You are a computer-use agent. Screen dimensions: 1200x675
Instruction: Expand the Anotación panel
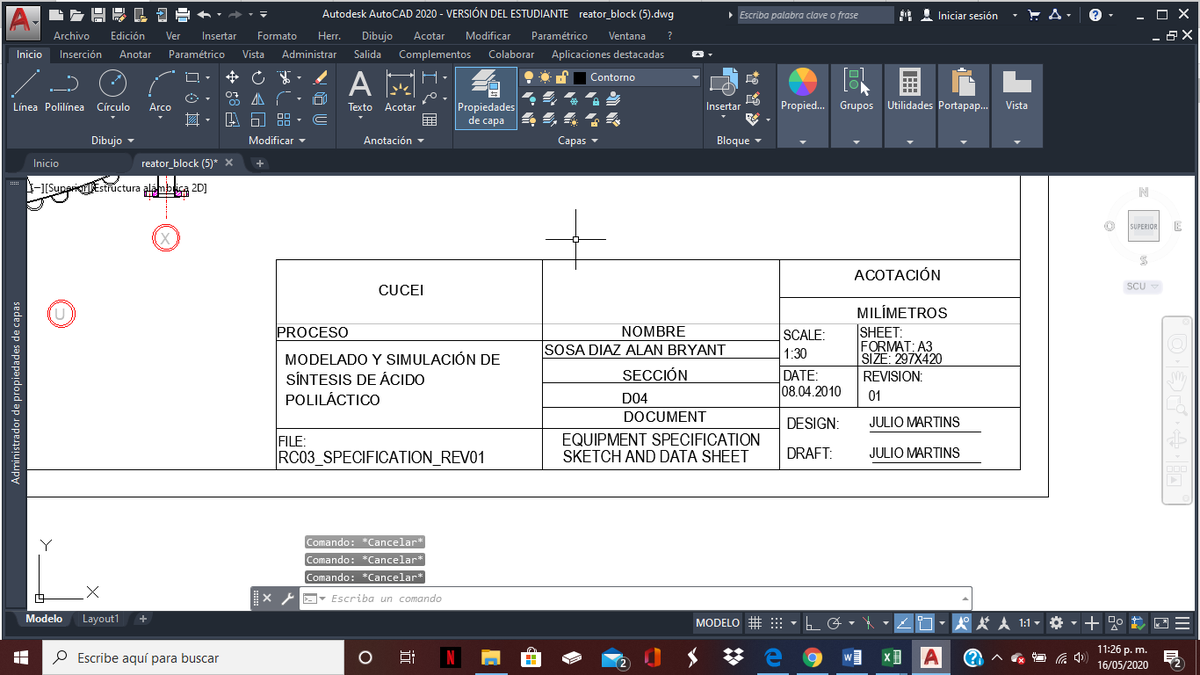(393, 141)
